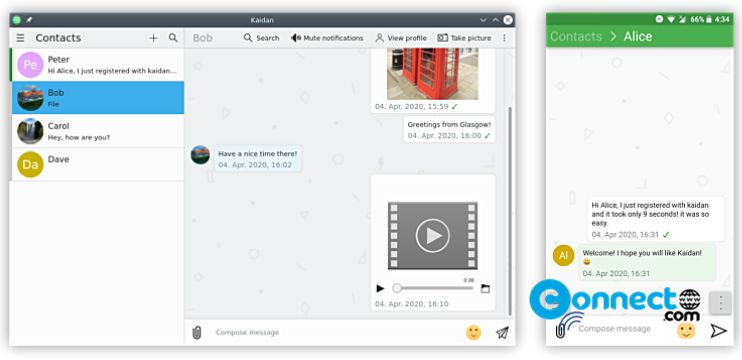The height and width of the screenshot is (360, 742).
Task: Select Bob conversation in contacts
Action: point(97,97)
